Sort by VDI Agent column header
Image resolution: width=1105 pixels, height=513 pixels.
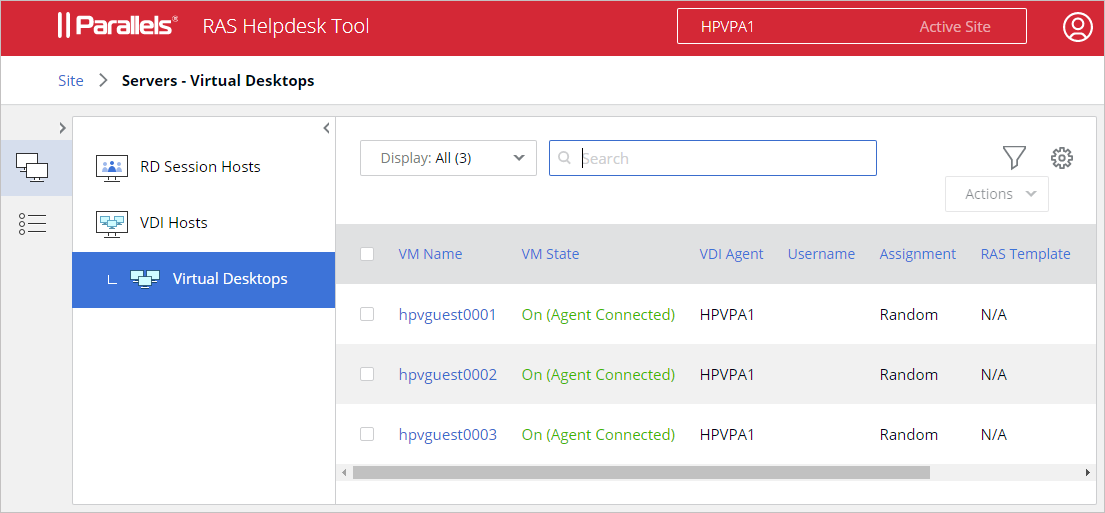tap(731, 254)
